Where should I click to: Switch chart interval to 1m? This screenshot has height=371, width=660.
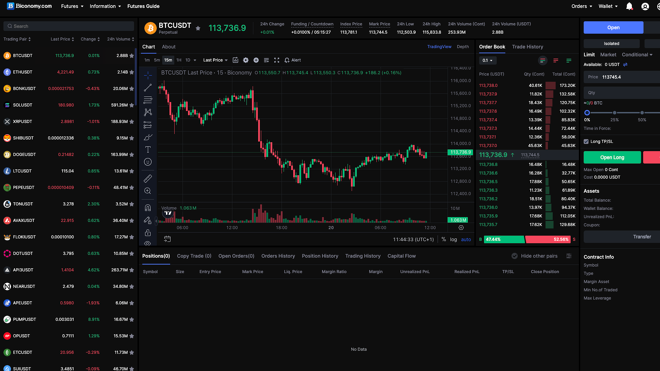point(147,60)
